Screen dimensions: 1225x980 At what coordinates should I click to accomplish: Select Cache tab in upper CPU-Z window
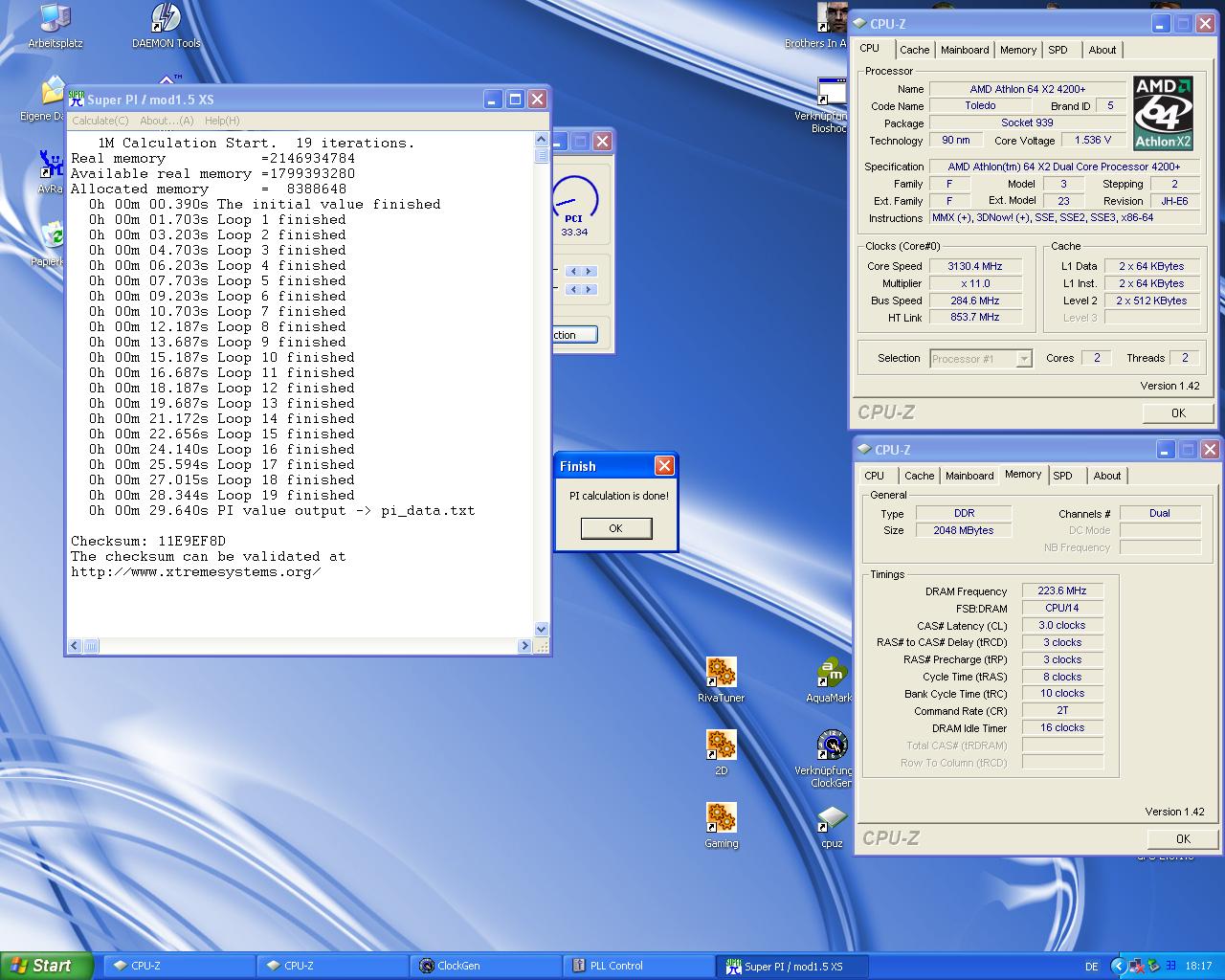pyautogui.click(x=914, y=50)
